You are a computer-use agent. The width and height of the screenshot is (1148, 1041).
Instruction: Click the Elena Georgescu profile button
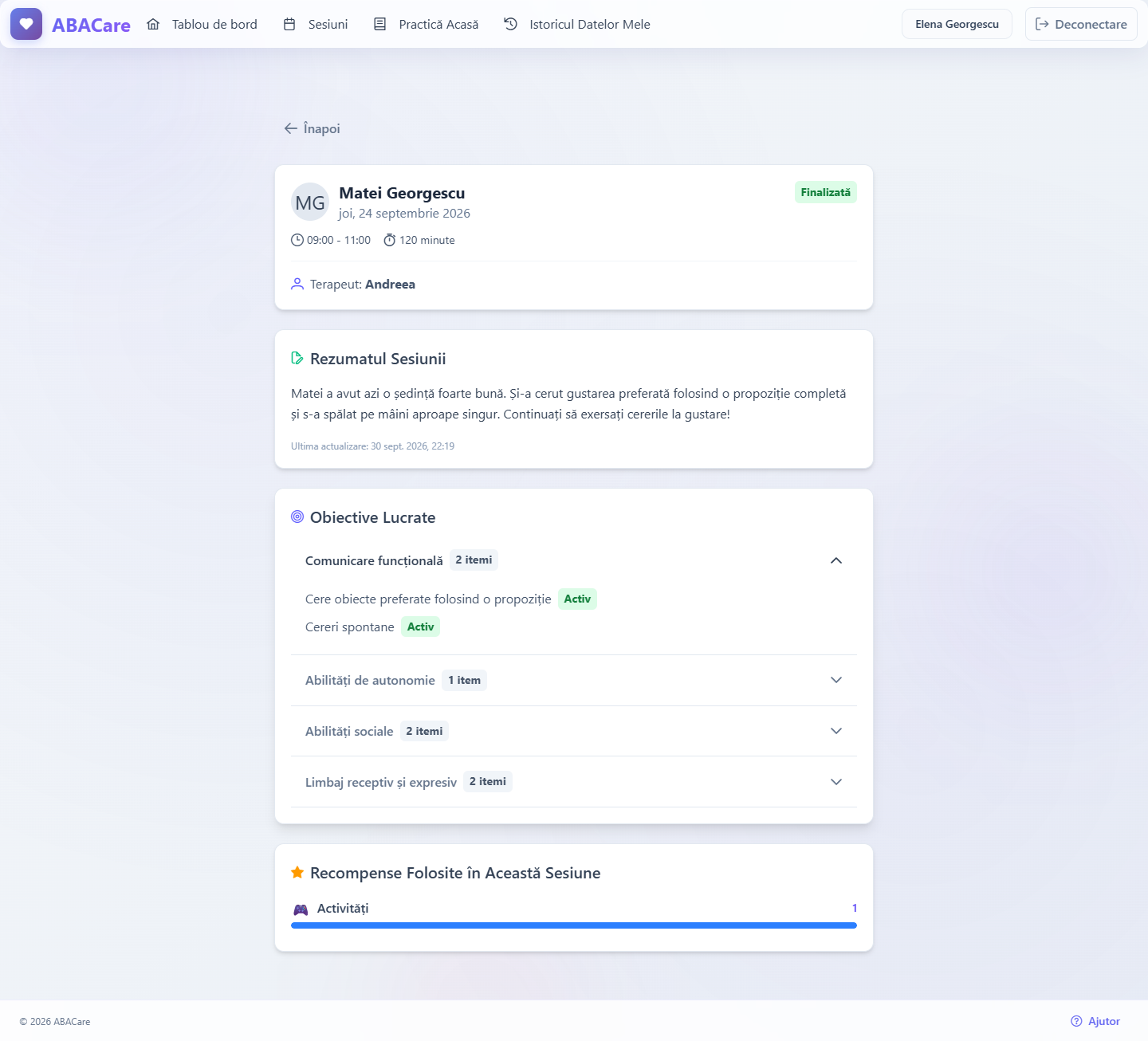tap(957, 24)
